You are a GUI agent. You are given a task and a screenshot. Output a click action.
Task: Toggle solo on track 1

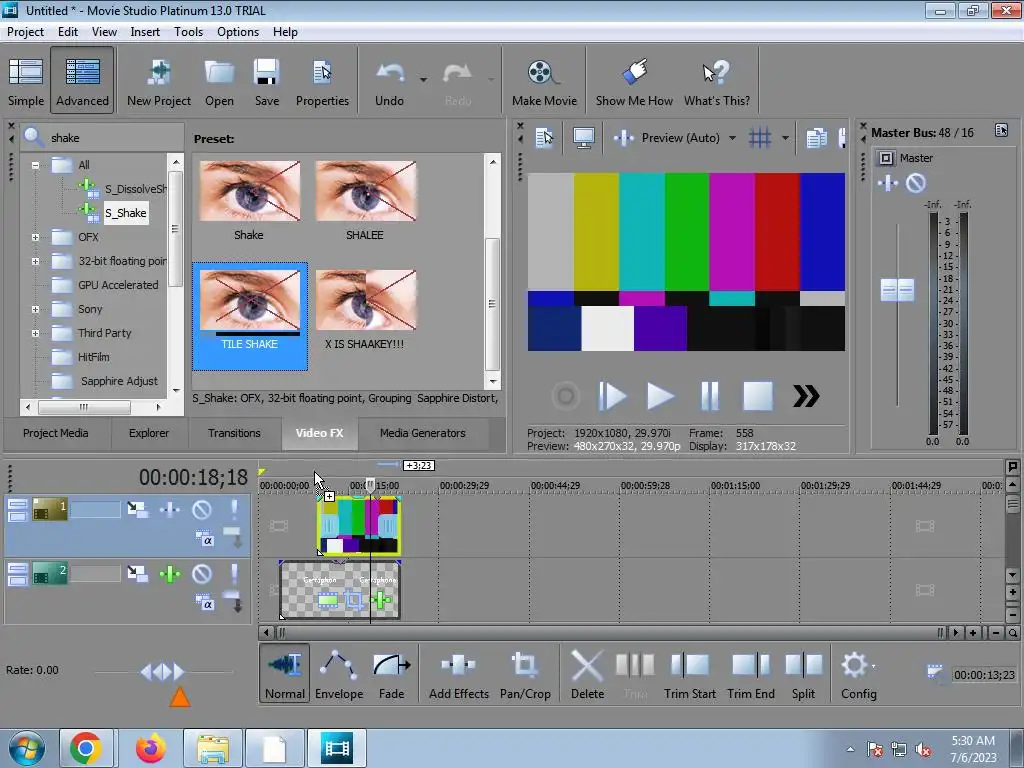click(x=234, y=509)
